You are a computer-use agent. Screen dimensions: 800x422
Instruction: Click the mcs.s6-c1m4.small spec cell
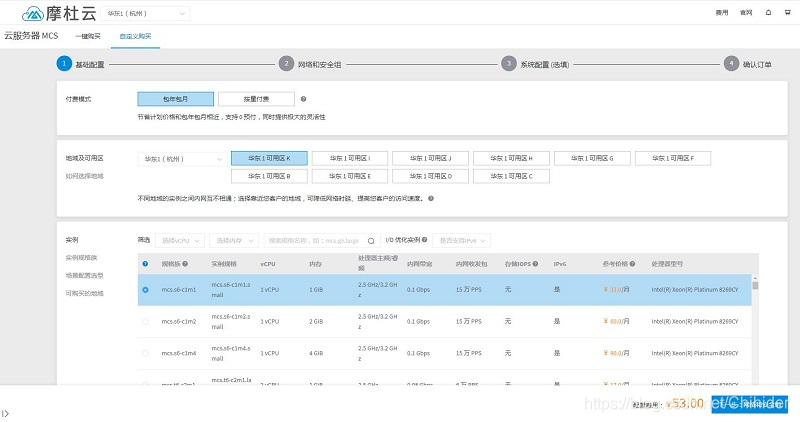231,353
